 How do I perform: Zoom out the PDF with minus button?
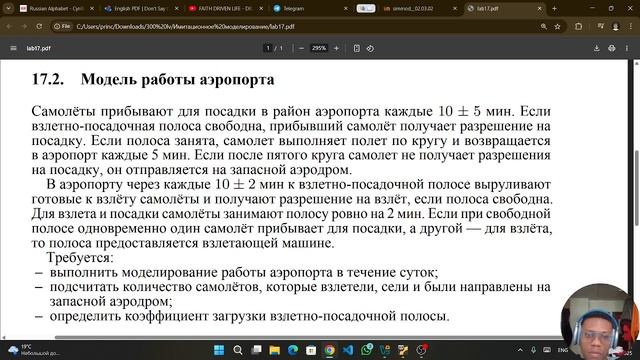pyautogui.click(x=301, y=48)
